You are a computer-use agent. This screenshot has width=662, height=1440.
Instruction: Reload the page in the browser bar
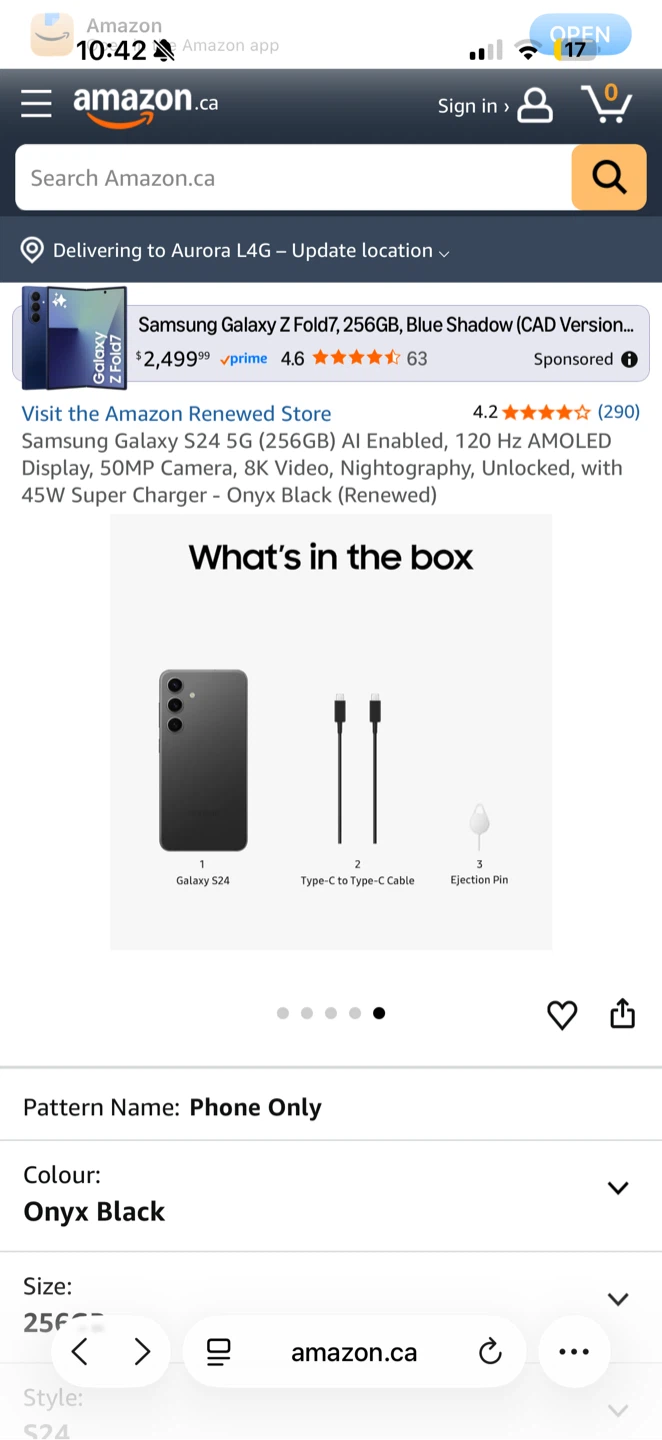(490, 1353)
